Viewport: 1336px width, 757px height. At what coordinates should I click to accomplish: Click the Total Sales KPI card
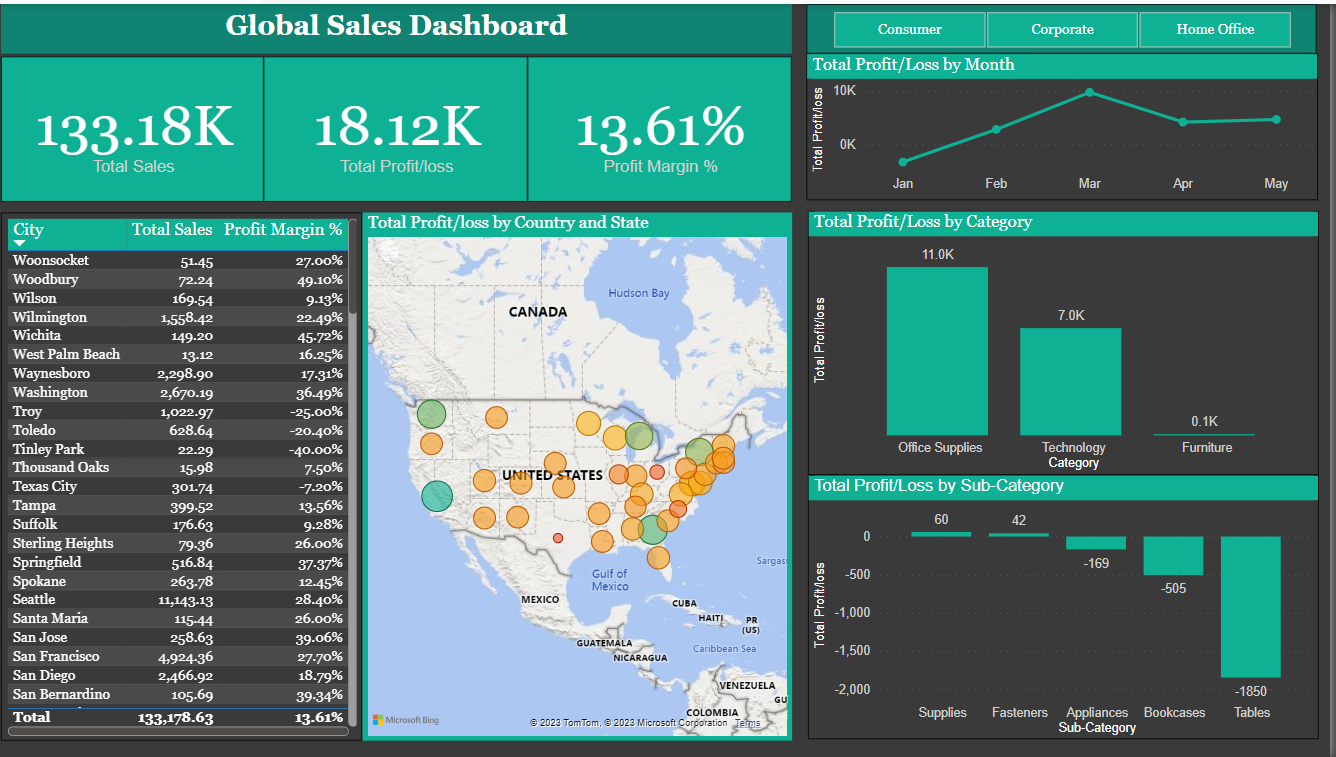(x=133, y=129)
